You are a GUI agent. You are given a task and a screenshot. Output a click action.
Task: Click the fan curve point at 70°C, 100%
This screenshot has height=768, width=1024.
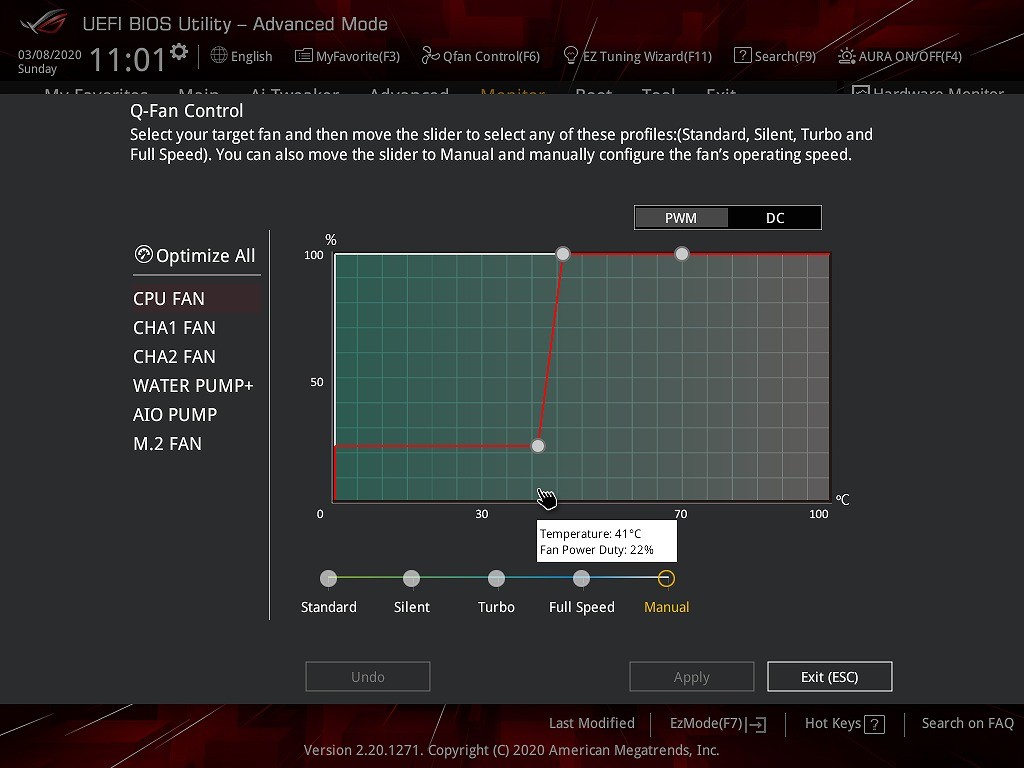(x=681, y=253)
